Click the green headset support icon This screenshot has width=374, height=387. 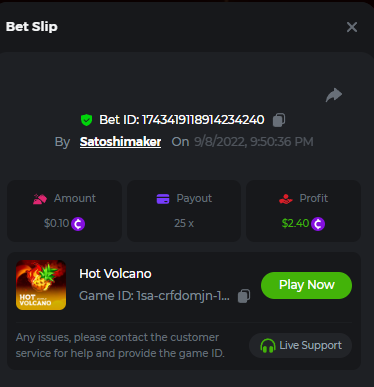(x=268, y=346)
